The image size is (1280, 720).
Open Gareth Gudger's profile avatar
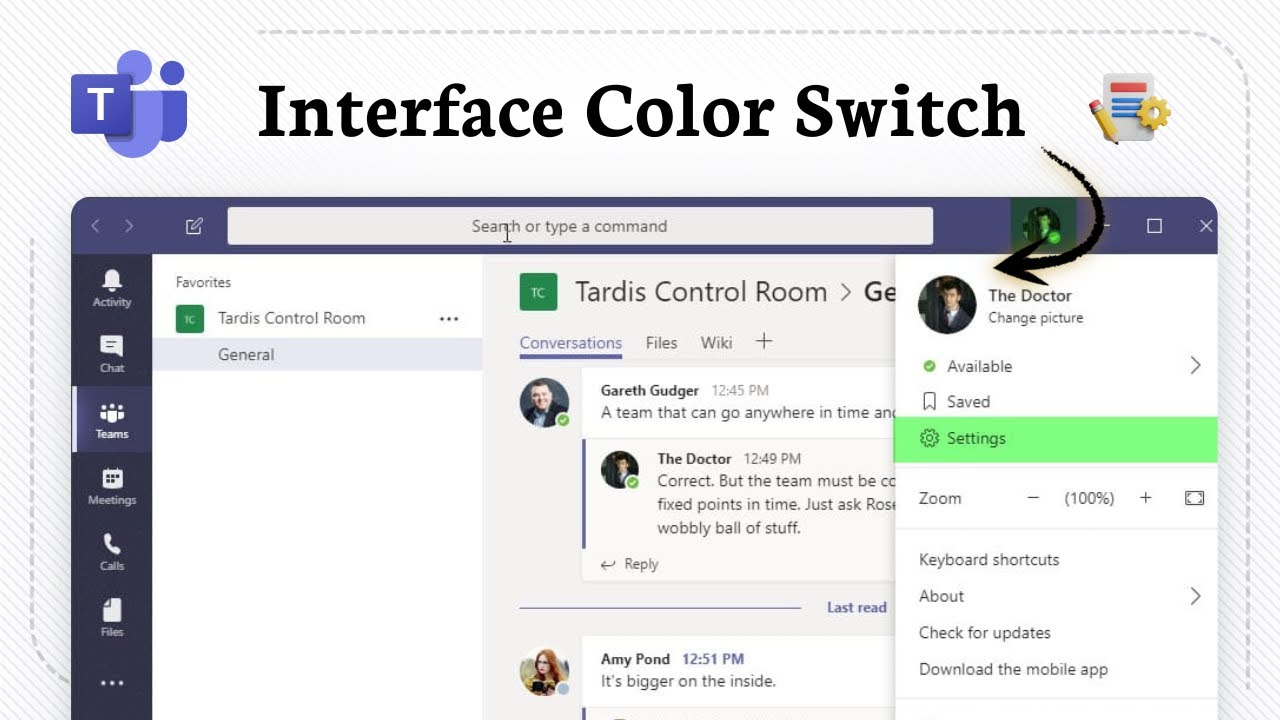pyautogui.click(x=545, y=402)
